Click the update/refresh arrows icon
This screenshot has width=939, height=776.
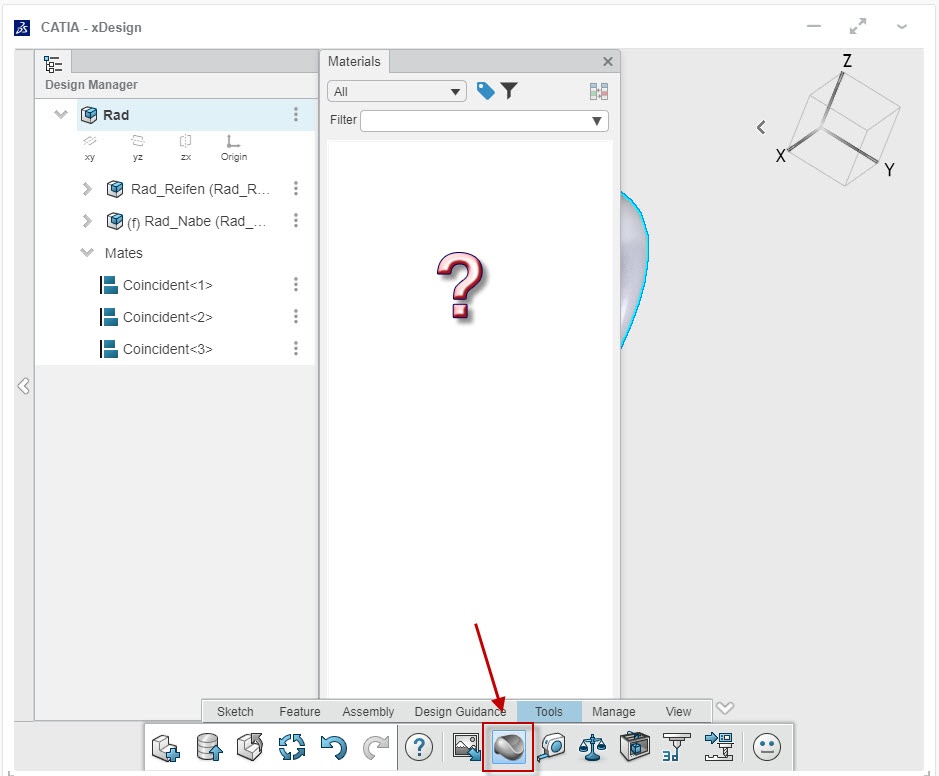tap(292, 748)
